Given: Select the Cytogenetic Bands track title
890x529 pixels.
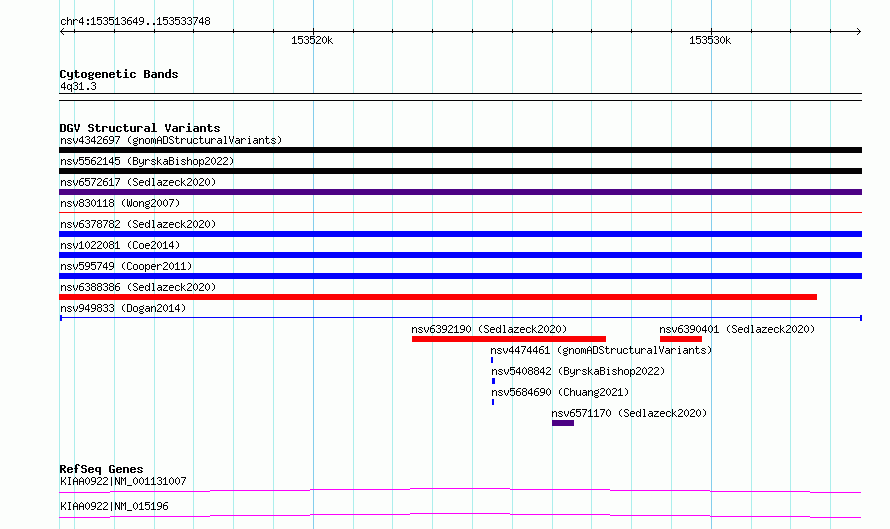Looking at the screenshot, I should click(x=119, y=74).
